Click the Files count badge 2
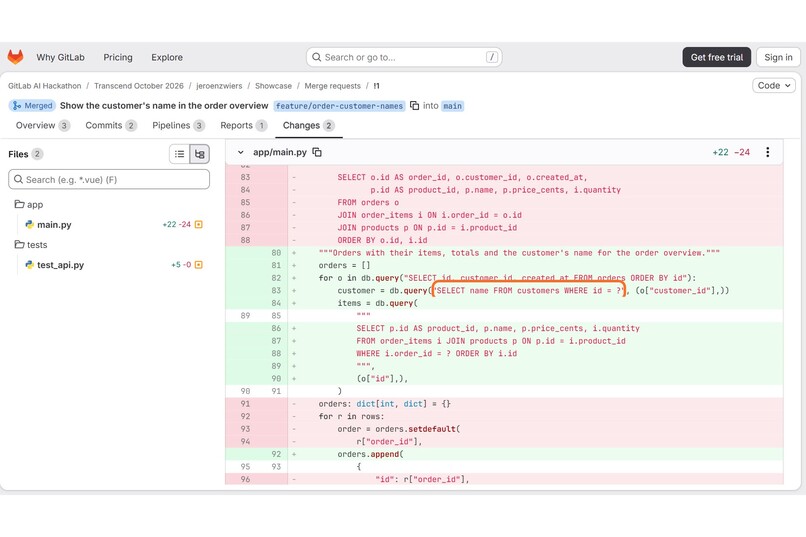The width and height of the screenshot is (806, 537). click(37, 154)
